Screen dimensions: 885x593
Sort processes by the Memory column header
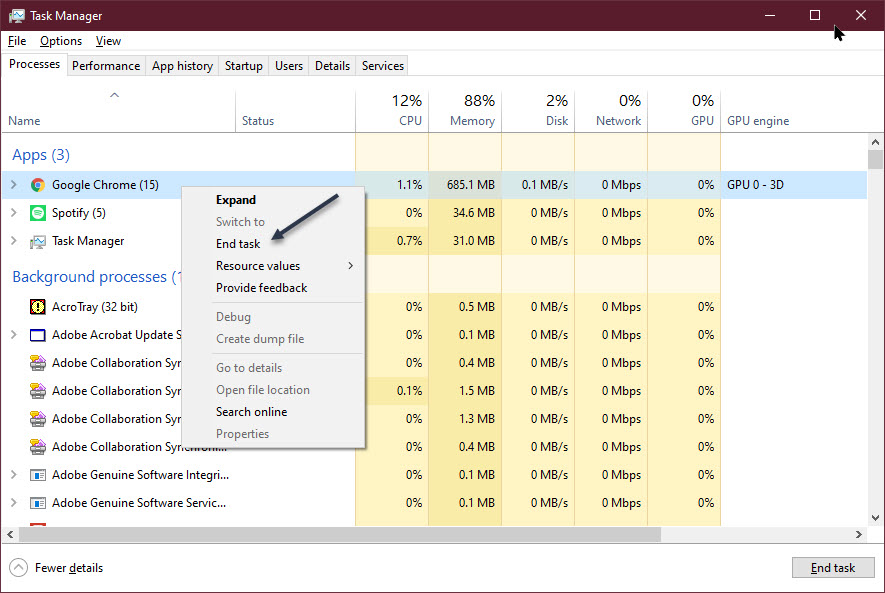(x=465, y=110)
